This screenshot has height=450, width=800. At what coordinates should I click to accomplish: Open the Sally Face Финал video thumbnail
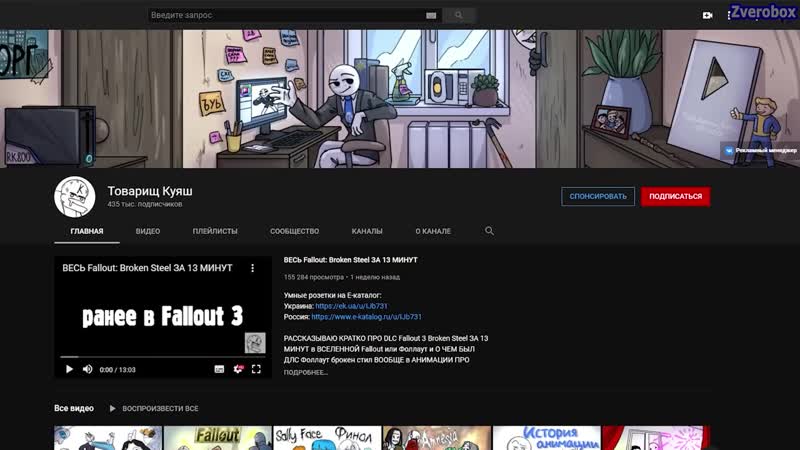click(x=327, y=438)
